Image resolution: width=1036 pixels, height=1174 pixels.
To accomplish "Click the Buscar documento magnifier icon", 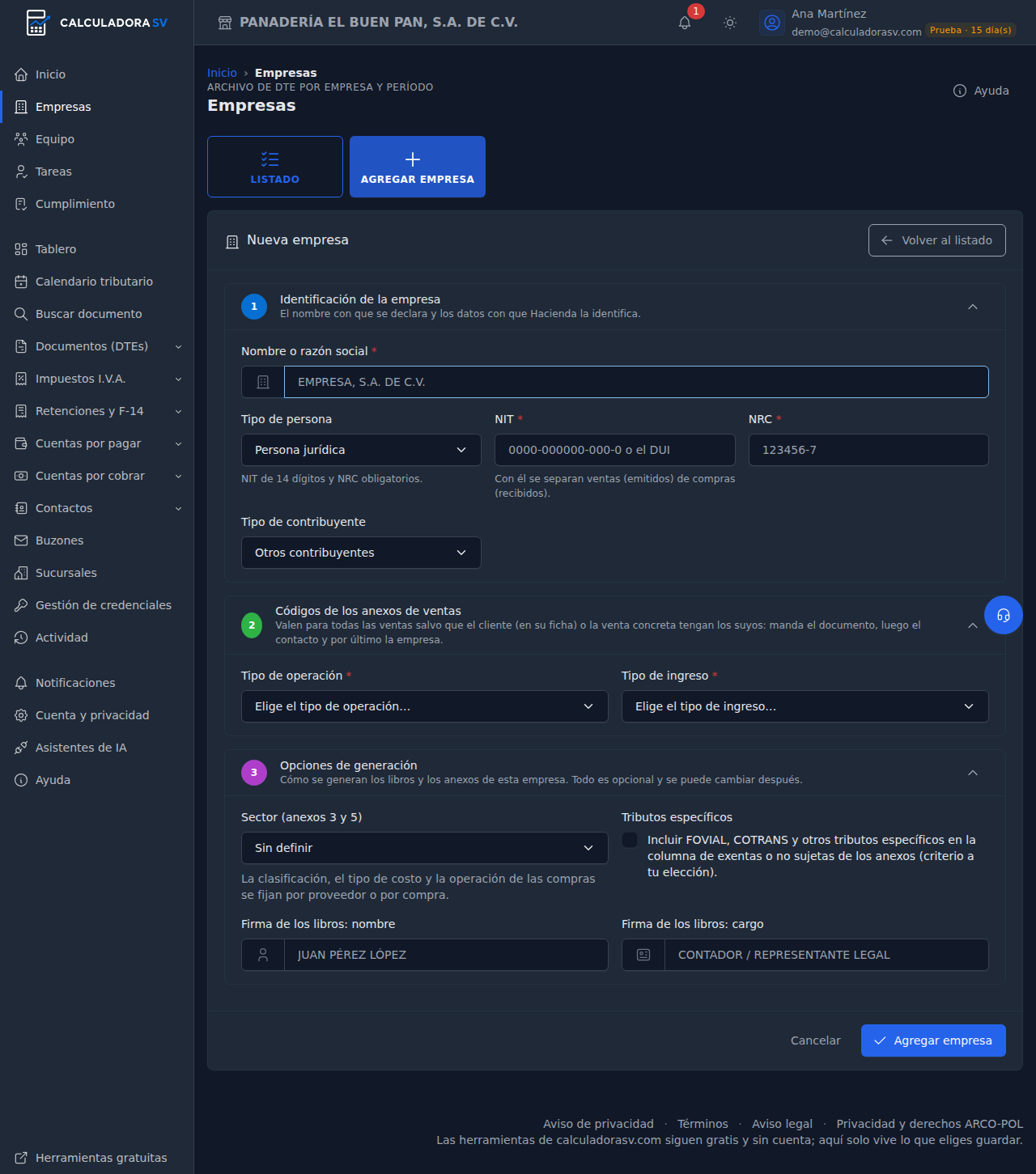I will (21, 314).
